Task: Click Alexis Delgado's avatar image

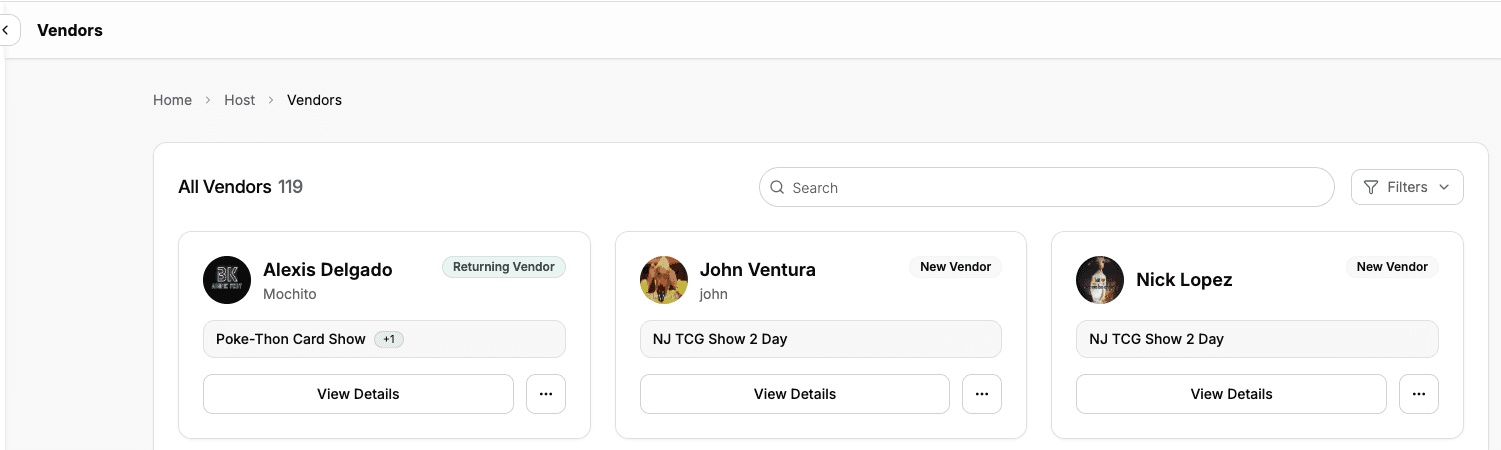Action: click(x=227, y=280)
